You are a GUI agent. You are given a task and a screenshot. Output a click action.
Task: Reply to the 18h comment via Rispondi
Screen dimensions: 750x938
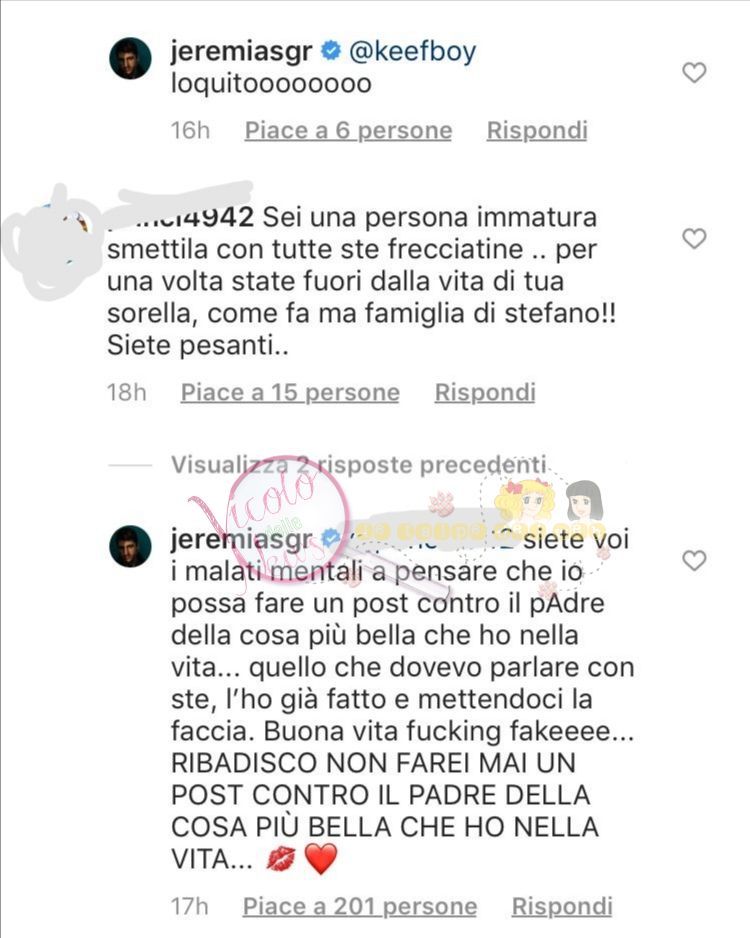pos(485,392)
